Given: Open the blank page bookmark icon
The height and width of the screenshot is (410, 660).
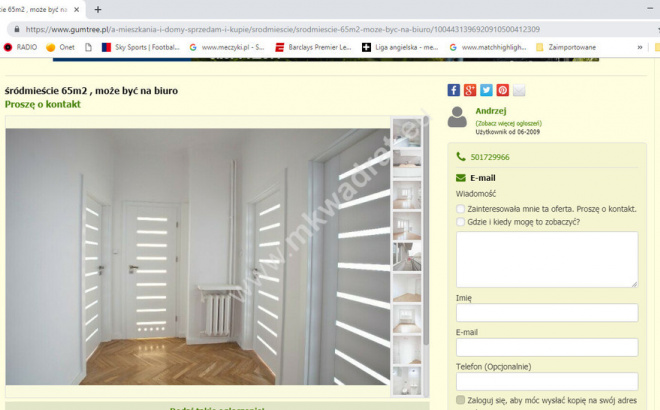Looking at the screenshot, I should (x=88, y=47).
